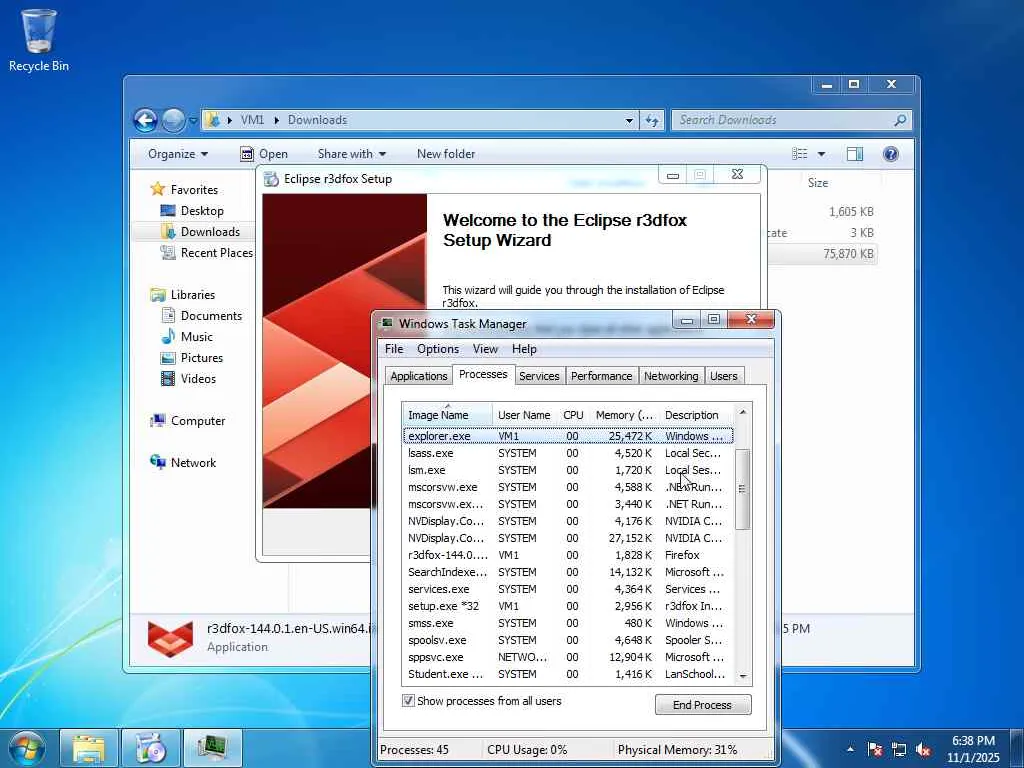The width and height of the screenshot is (1024, 768).
Task: Sort processes by Image Name column
Action: [447, 415]
